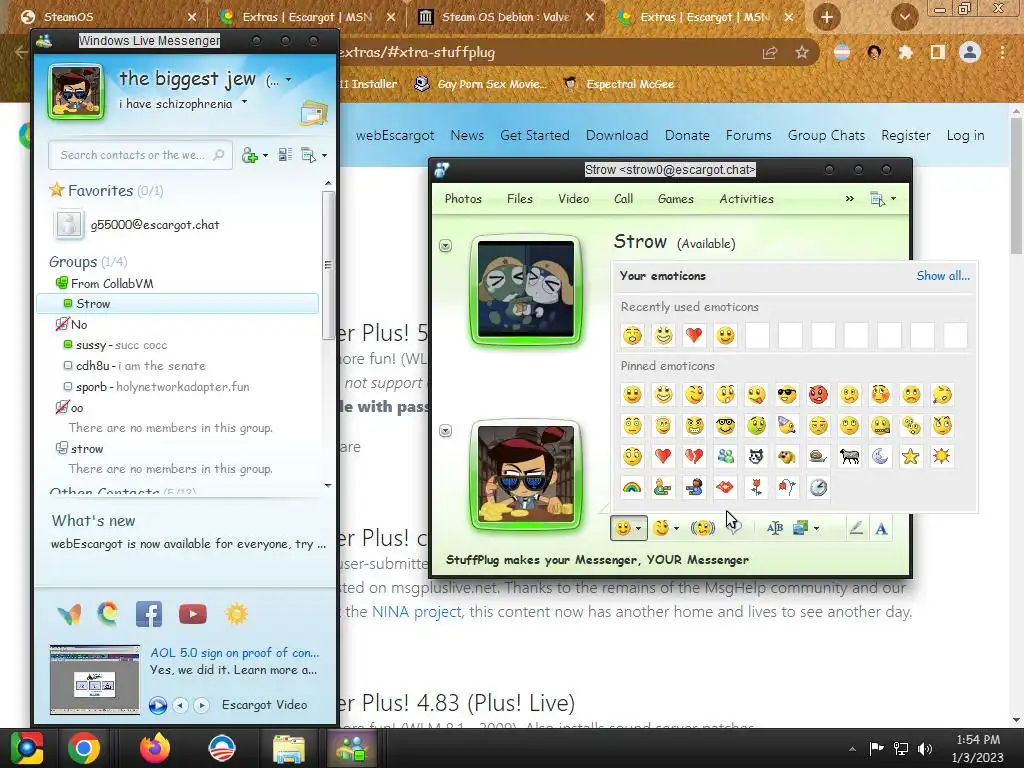Insert the cat face emoticon
The height and width of the screenshot is (768, 1024).
coord(756,456)
